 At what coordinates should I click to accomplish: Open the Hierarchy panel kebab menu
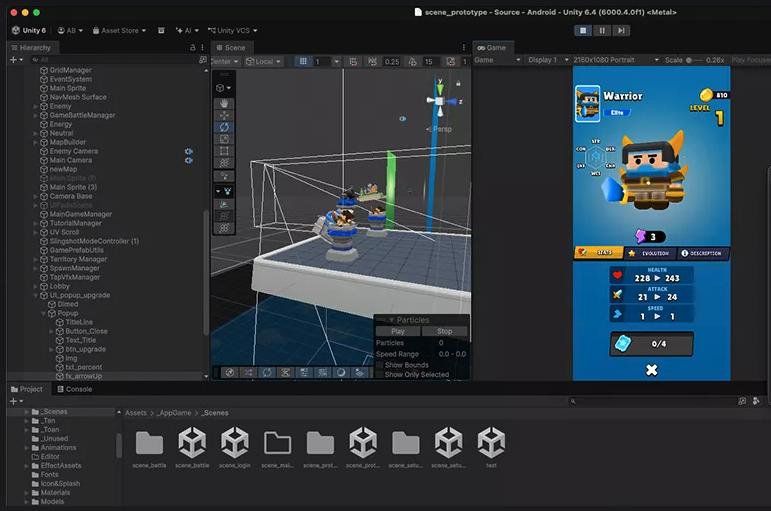pyautogui.click(x=202, y=48)
